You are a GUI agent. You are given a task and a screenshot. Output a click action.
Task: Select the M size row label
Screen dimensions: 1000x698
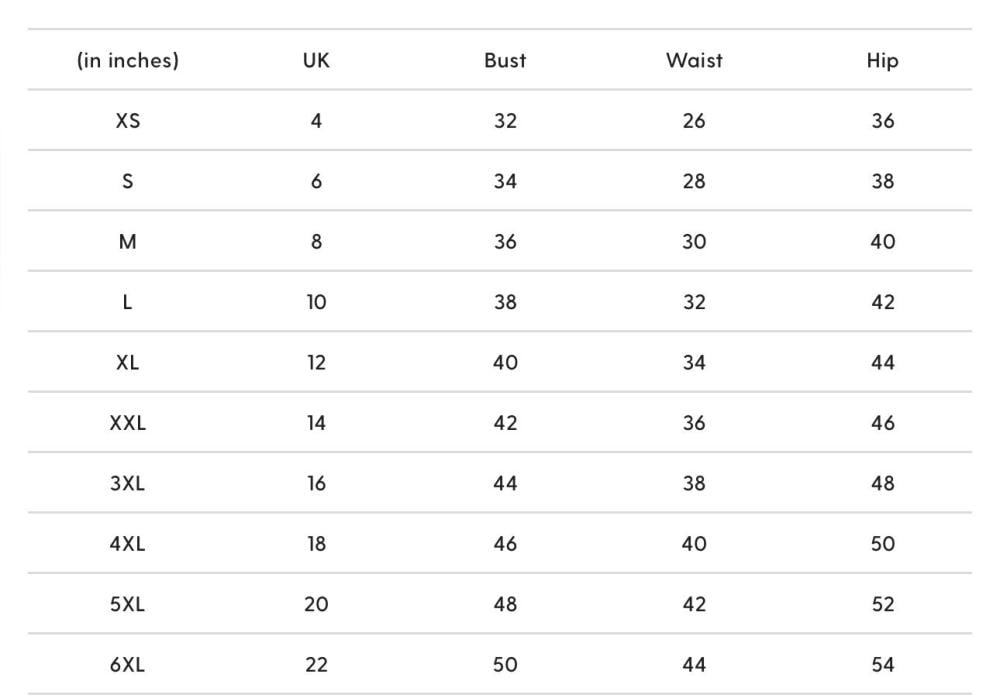click(128, 242)
